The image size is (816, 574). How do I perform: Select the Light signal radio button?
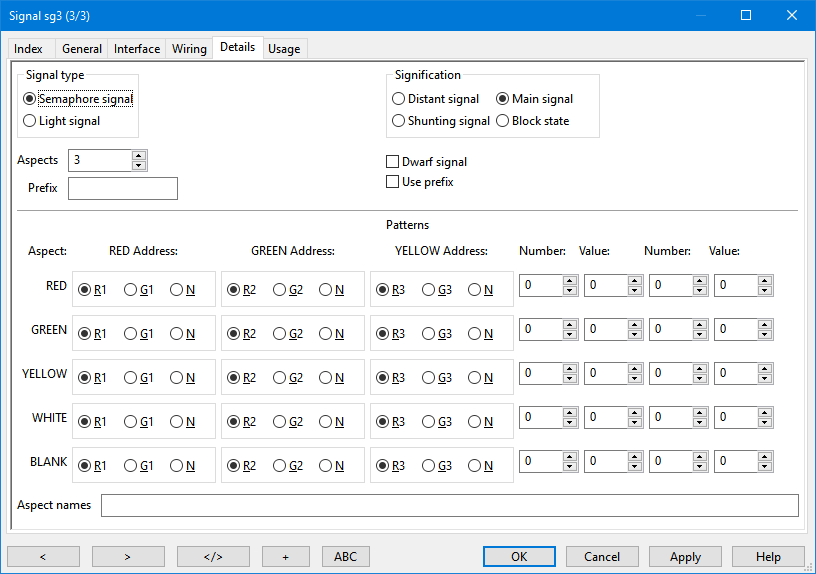pyautogui.click(x=30, y=121)
